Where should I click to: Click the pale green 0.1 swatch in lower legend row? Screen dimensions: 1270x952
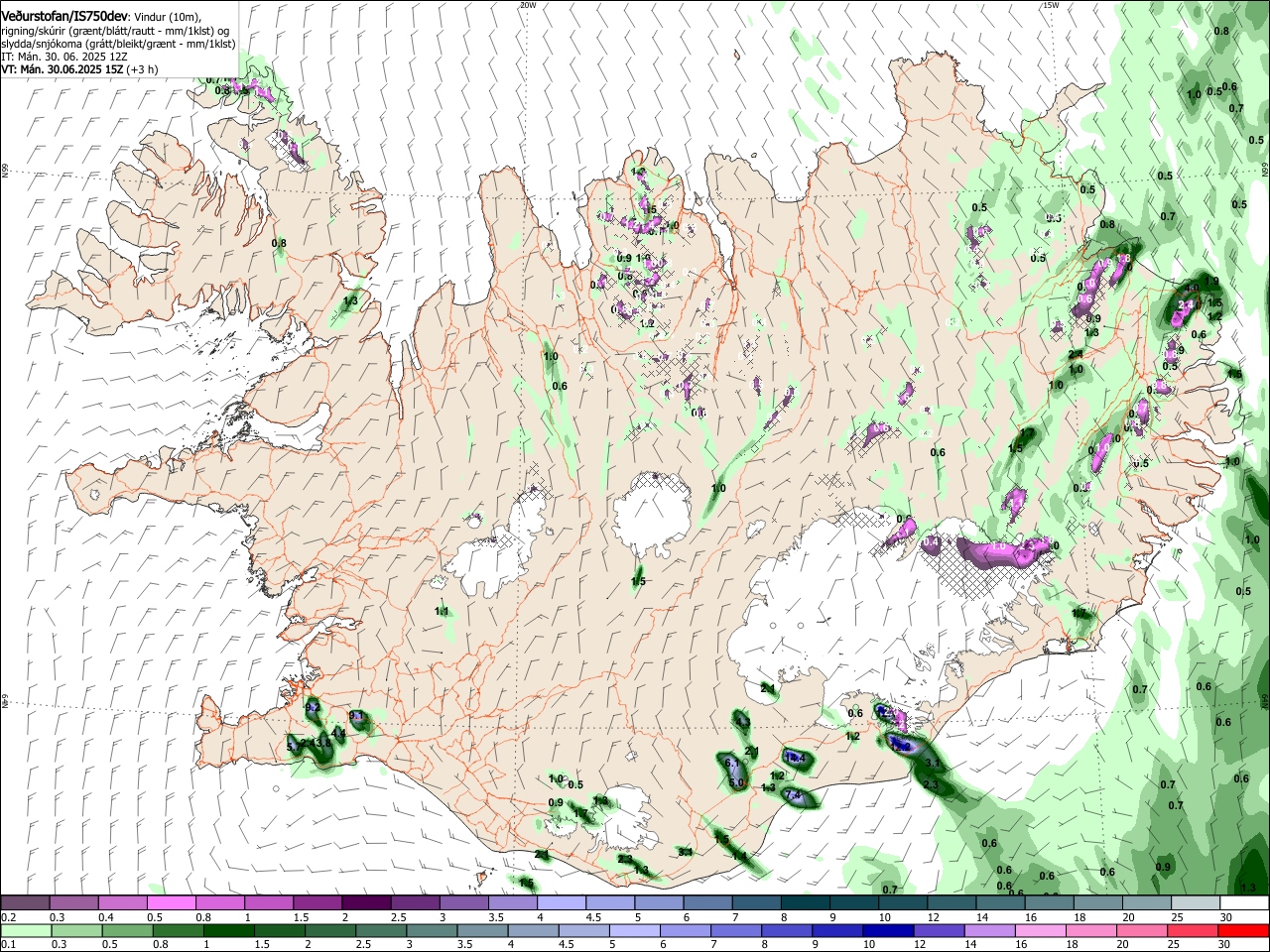(25, 930)
